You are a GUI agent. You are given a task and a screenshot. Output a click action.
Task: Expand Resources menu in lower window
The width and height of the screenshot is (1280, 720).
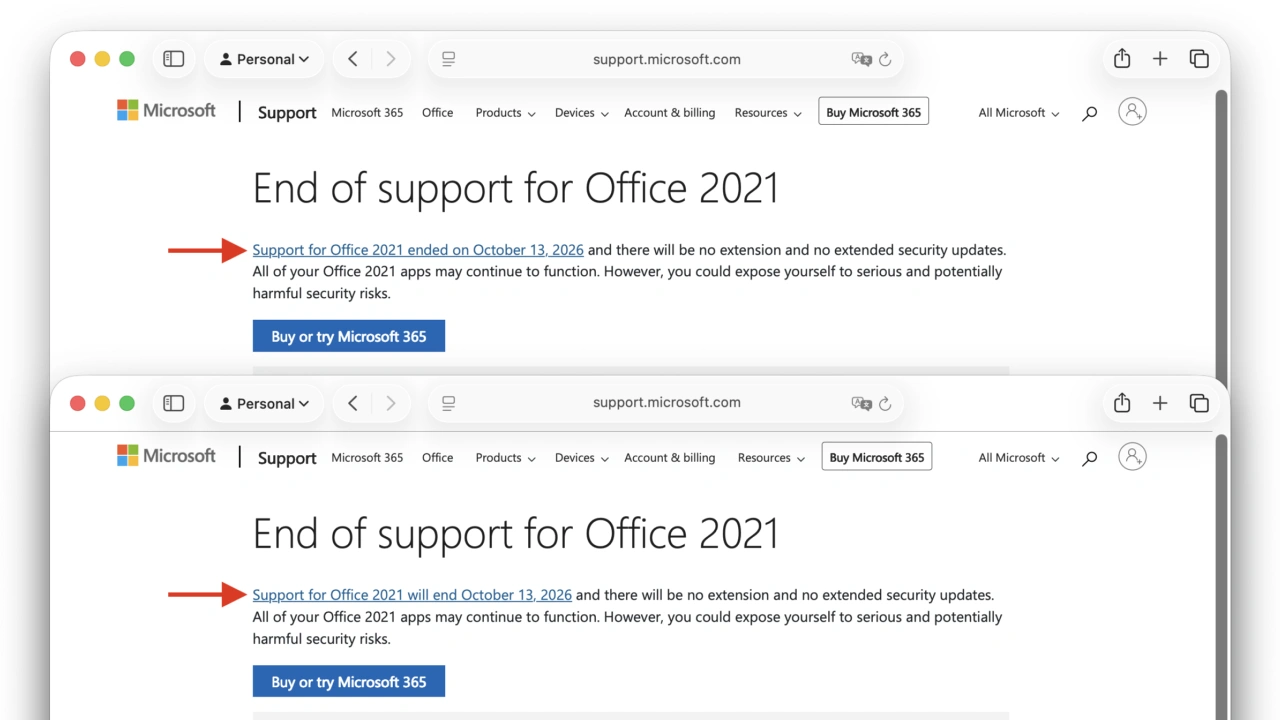[x=771, y=458]
